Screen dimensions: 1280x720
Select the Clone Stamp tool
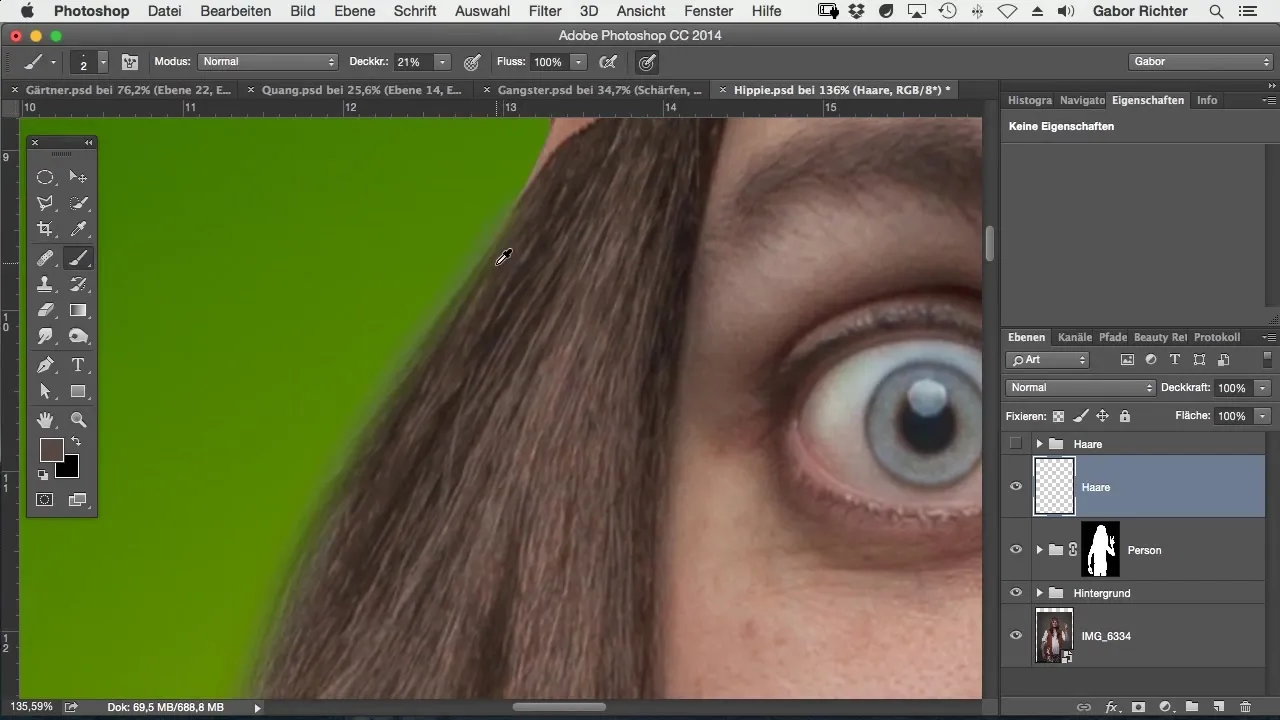pyautogui.click(x=45, y=284)
